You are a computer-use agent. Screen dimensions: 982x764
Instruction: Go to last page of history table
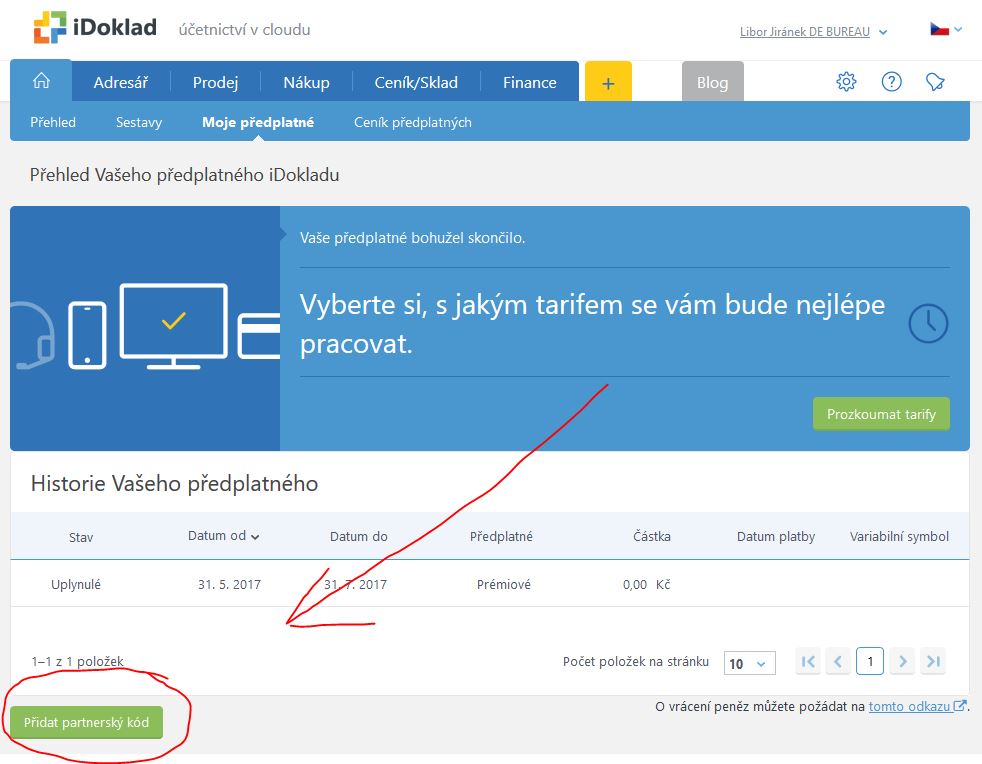[x=933, y=662]
